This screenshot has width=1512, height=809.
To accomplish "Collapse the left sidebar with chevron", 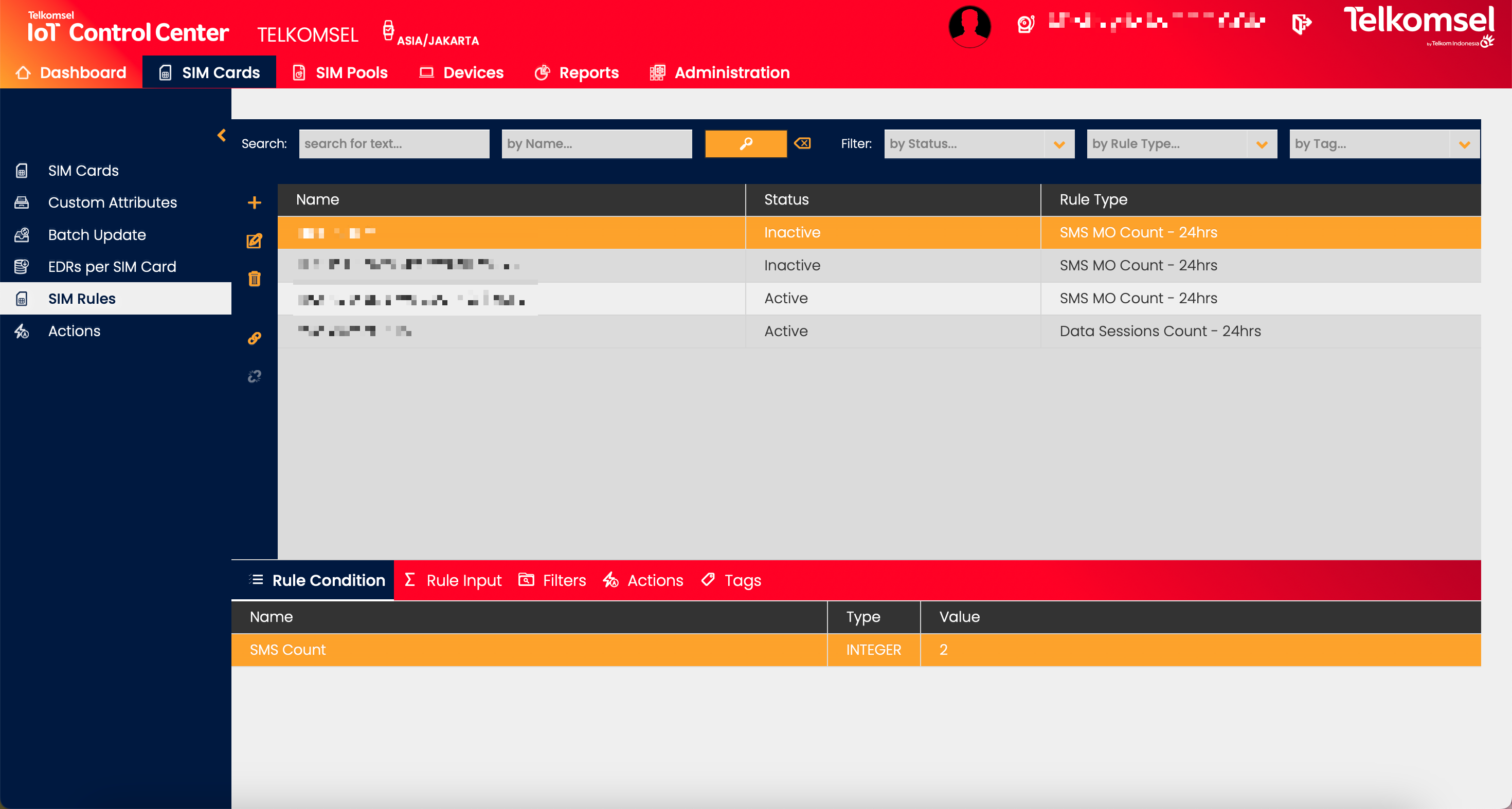I will (x=221, y=136).
